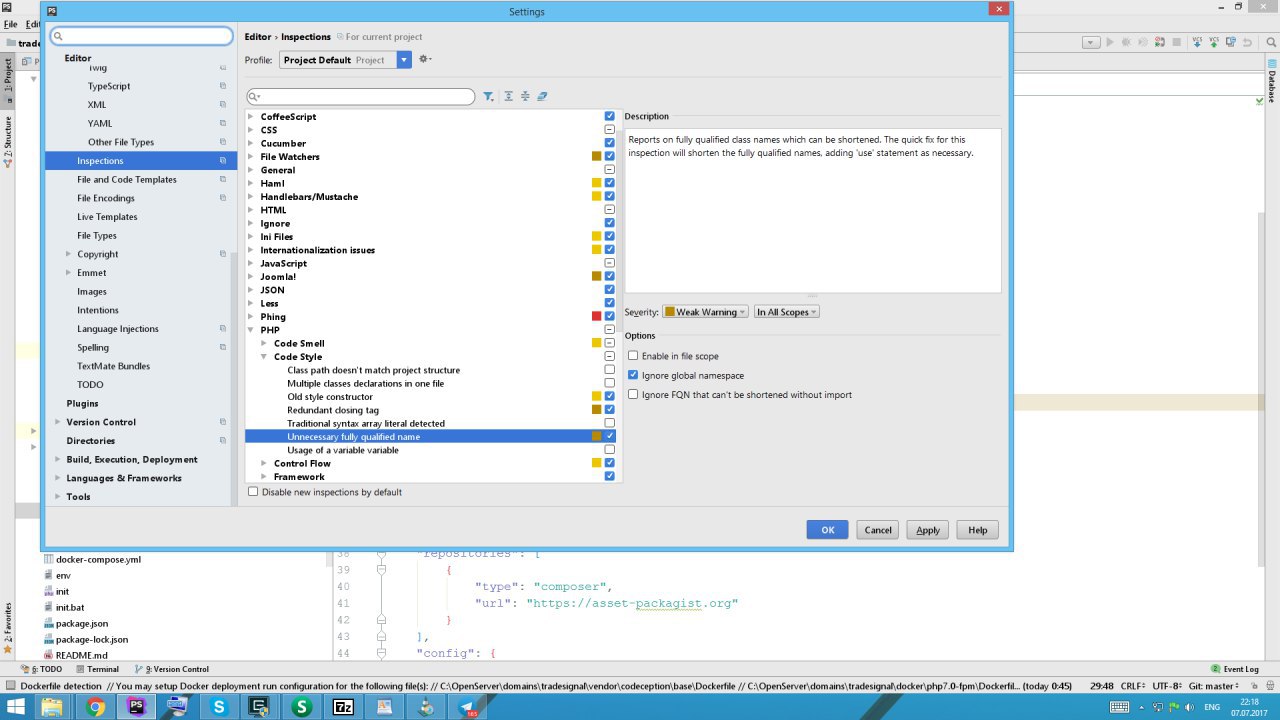Uncheck 'Ignore global namespace' option
Viewport: 1280px width, 720px height.
coord(633,375)
